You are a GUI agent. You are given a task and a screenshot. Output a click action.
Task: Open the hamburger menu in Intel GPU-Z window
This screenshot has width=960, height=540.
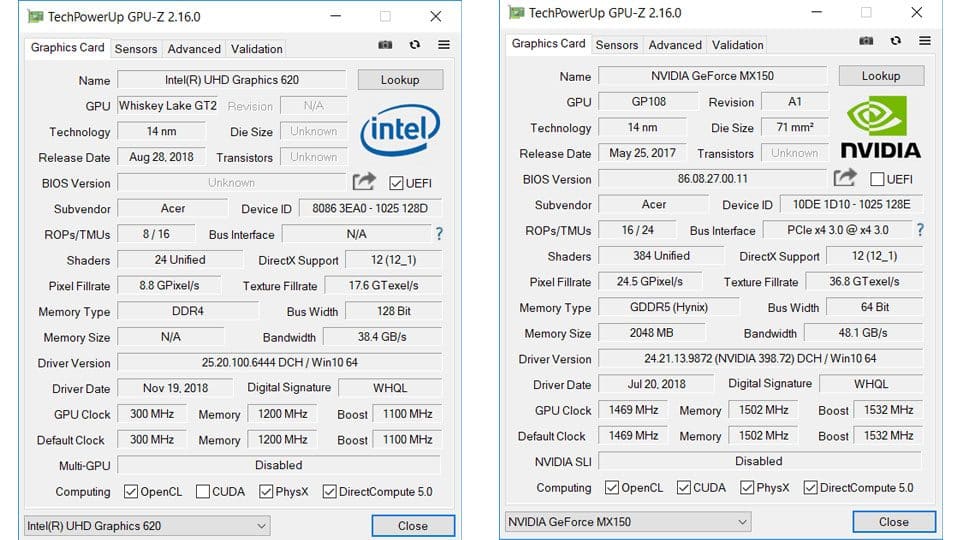(x=444, y=45)
